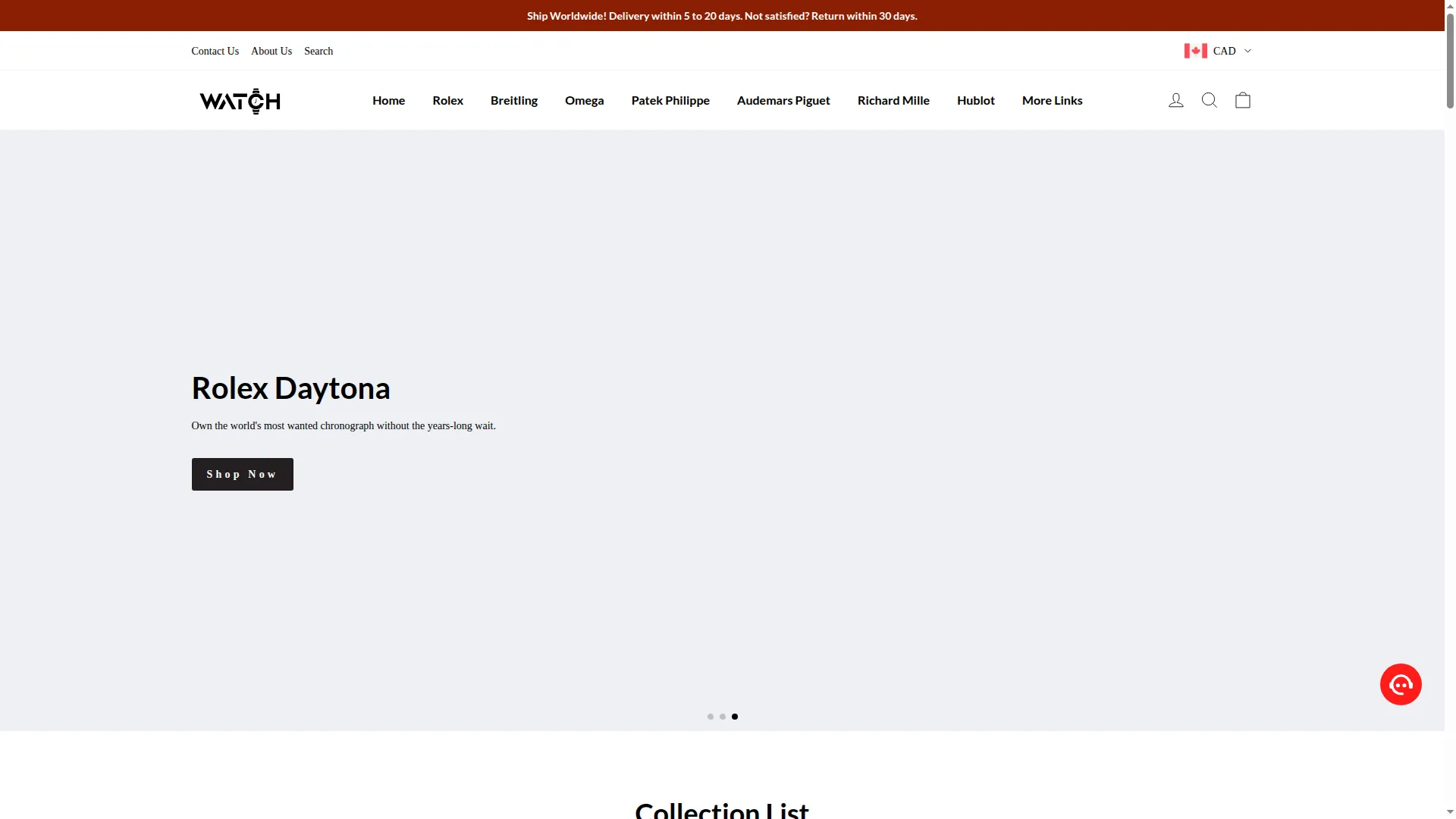Open the Hublot menu item
The image size is (1456, 819).
pyautogui.click(x=975, y=100)
